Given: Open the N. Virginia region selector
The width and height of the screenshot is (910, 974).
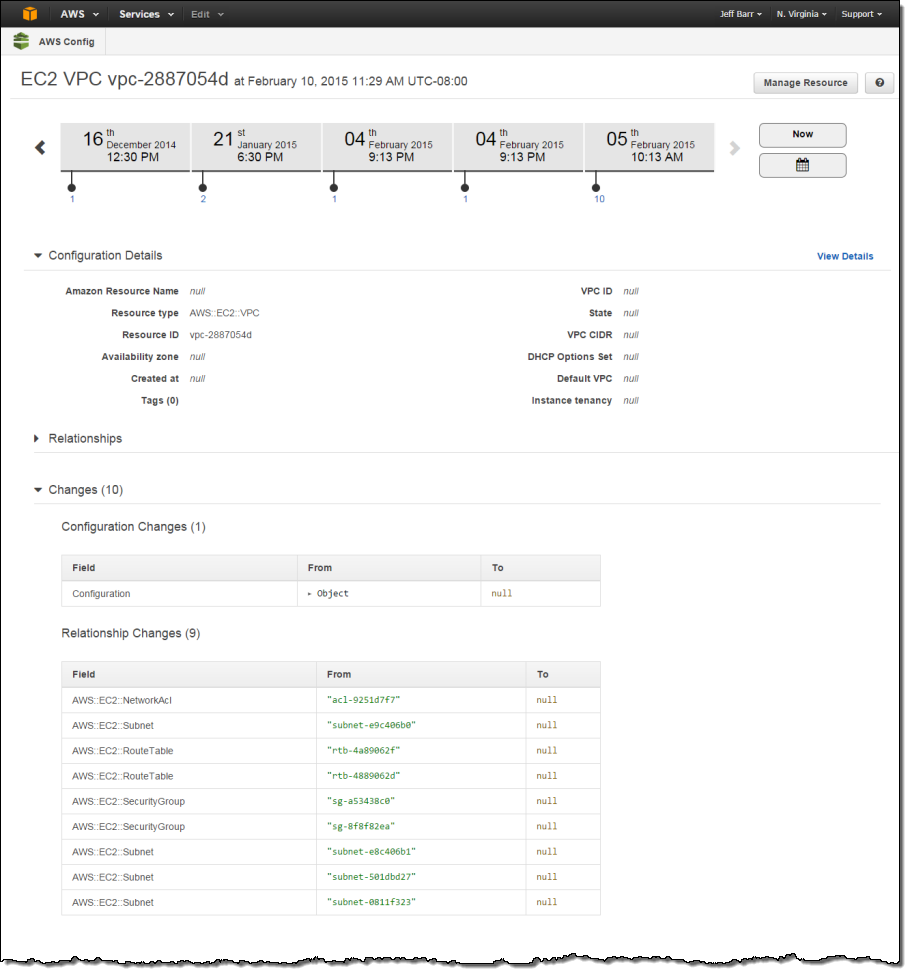Looking at the screenshot, I should (x=801, y=14).
